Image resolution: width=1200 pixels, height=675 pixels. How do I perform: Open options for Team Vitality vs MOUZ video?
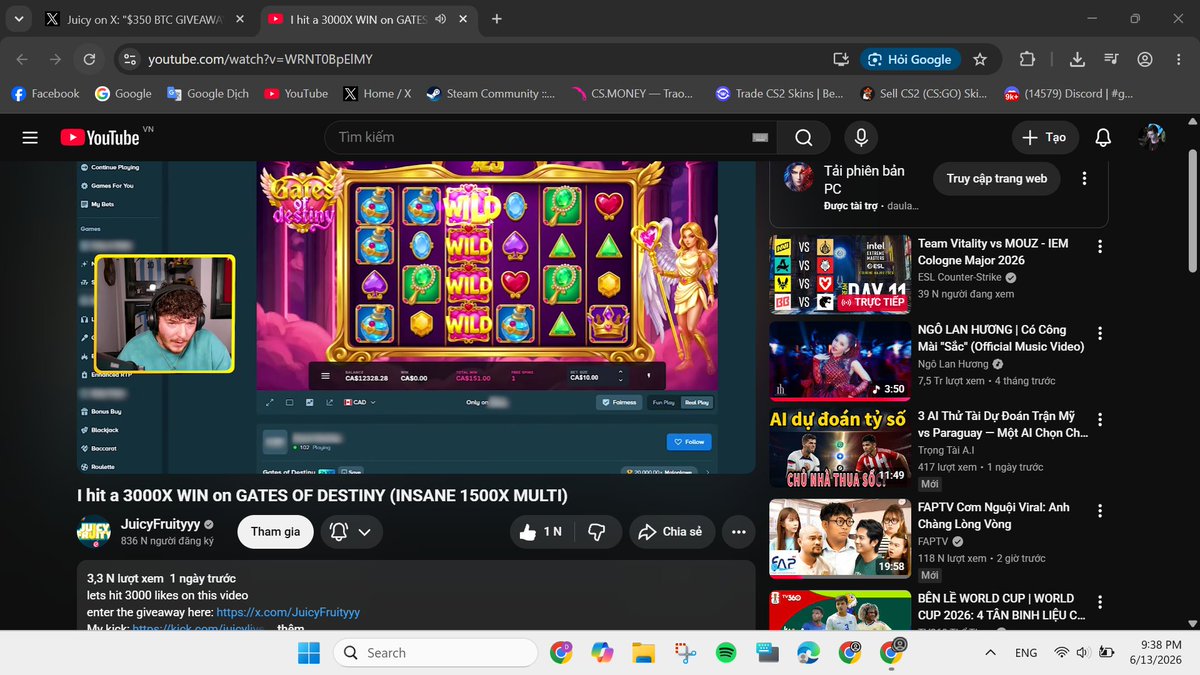1100,246
